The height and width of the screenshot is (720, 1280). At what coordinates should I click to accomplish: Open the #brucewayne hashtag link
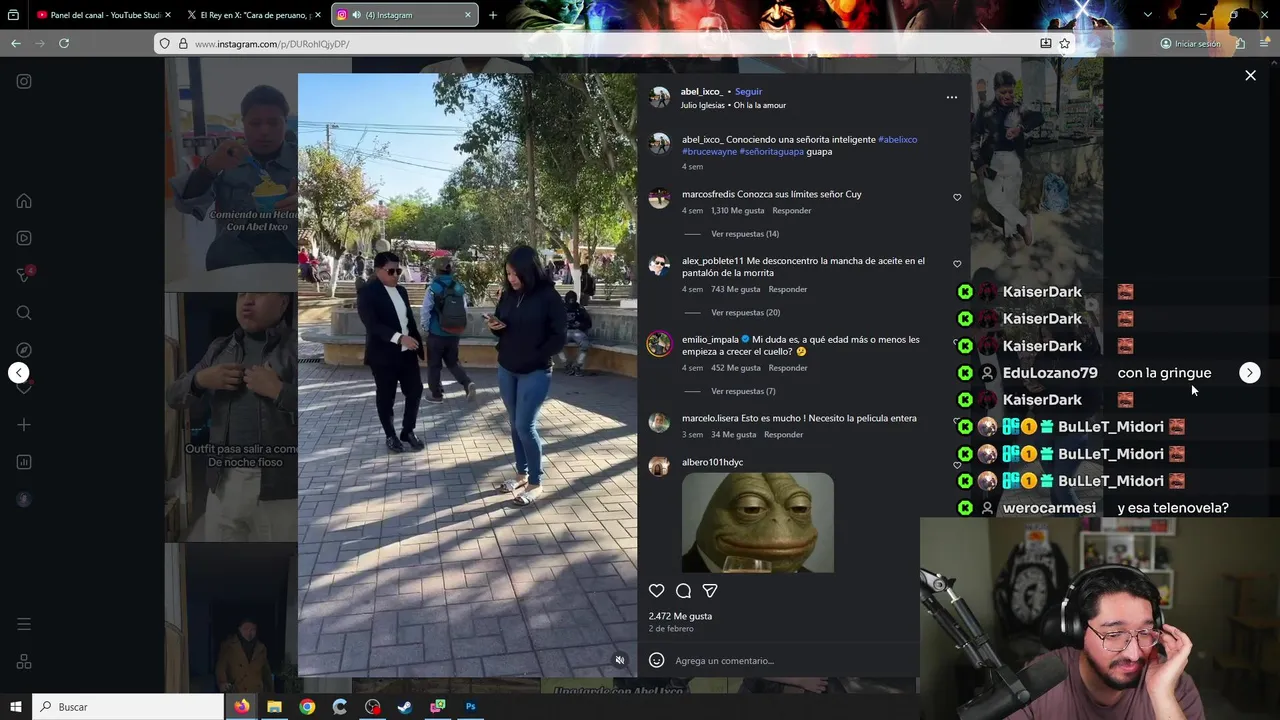[709, 152]
